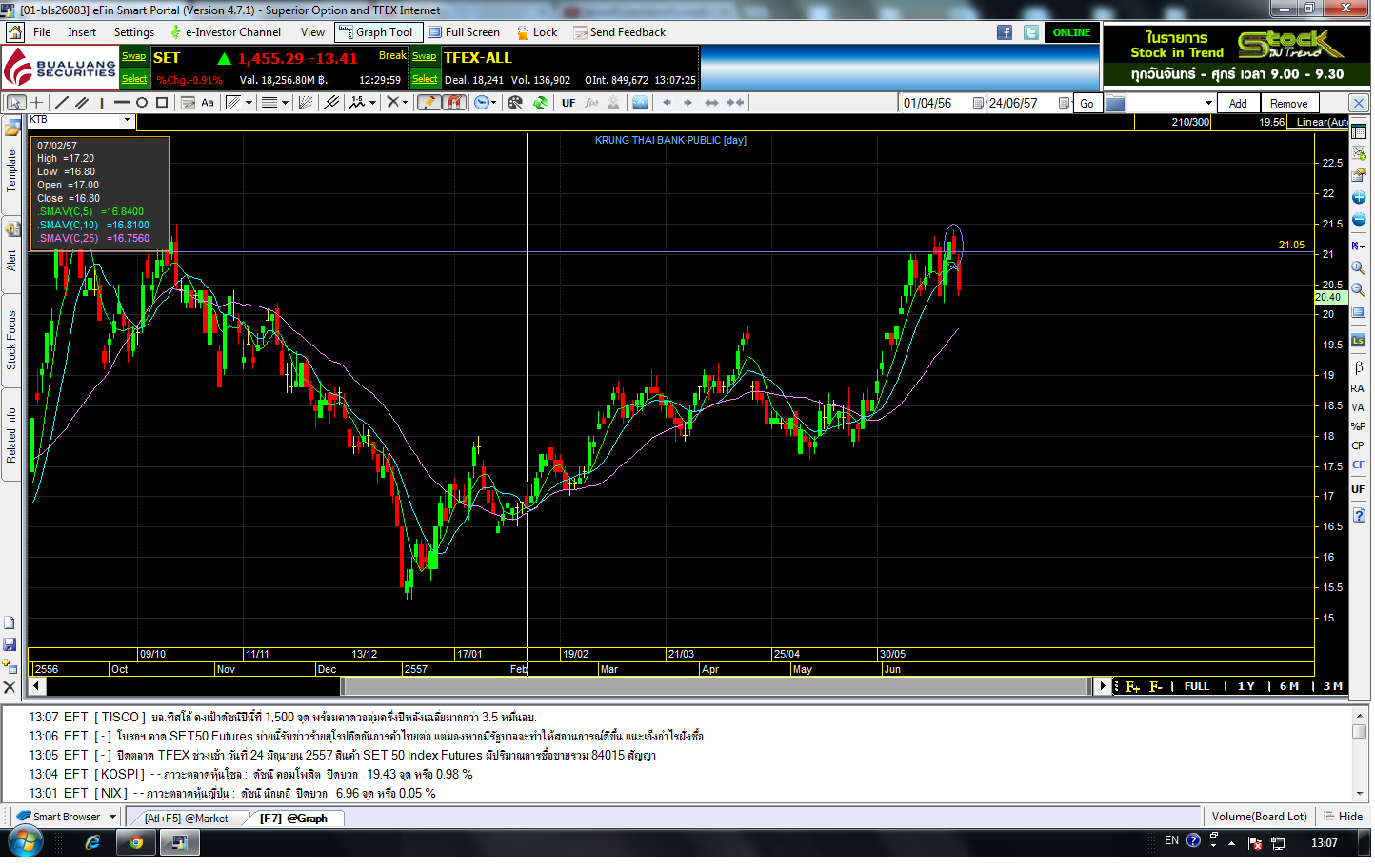Viewport: 1375px width, 868px height.
Task: Click the VA sidebar button
Action: coord(1358,408)
